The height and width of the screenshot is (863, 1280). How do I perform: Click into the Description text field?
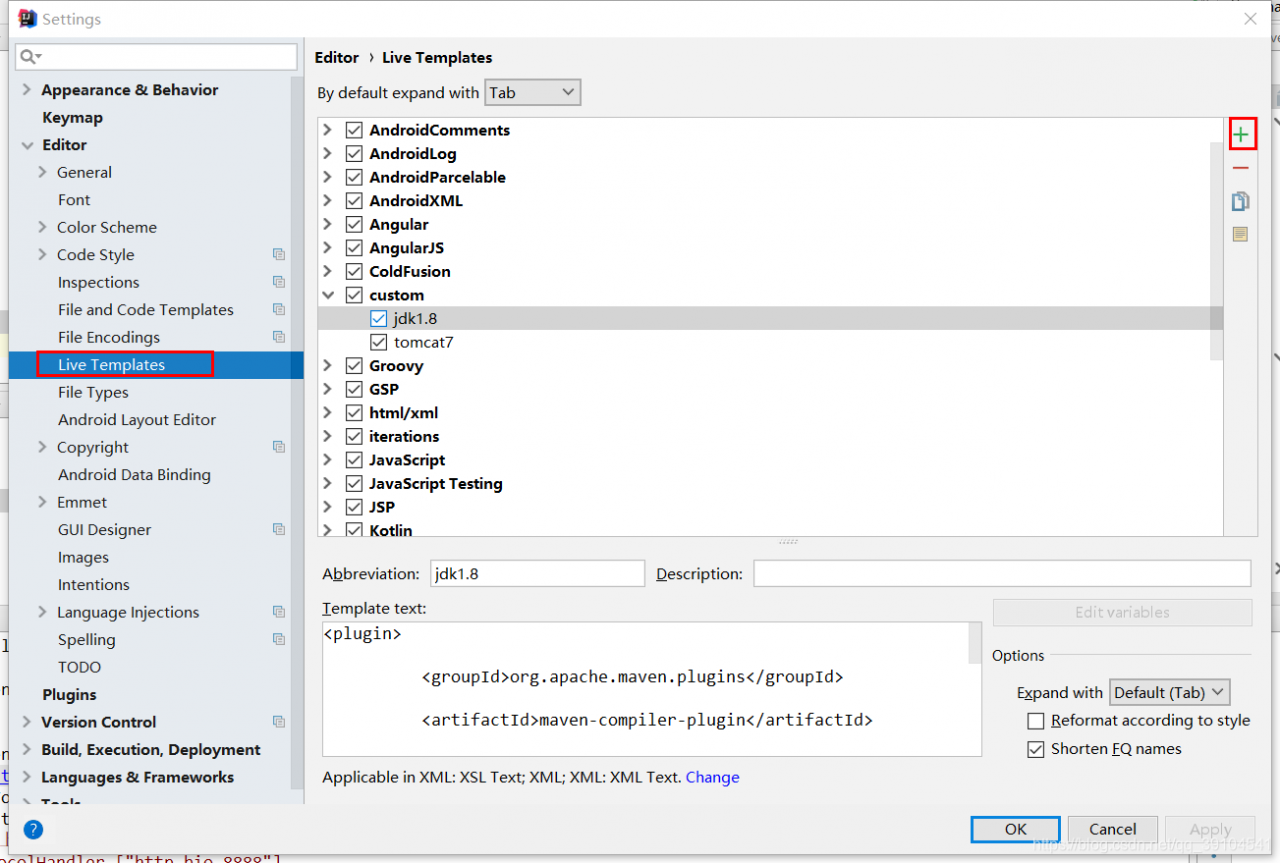click(x=1002, y=574)
